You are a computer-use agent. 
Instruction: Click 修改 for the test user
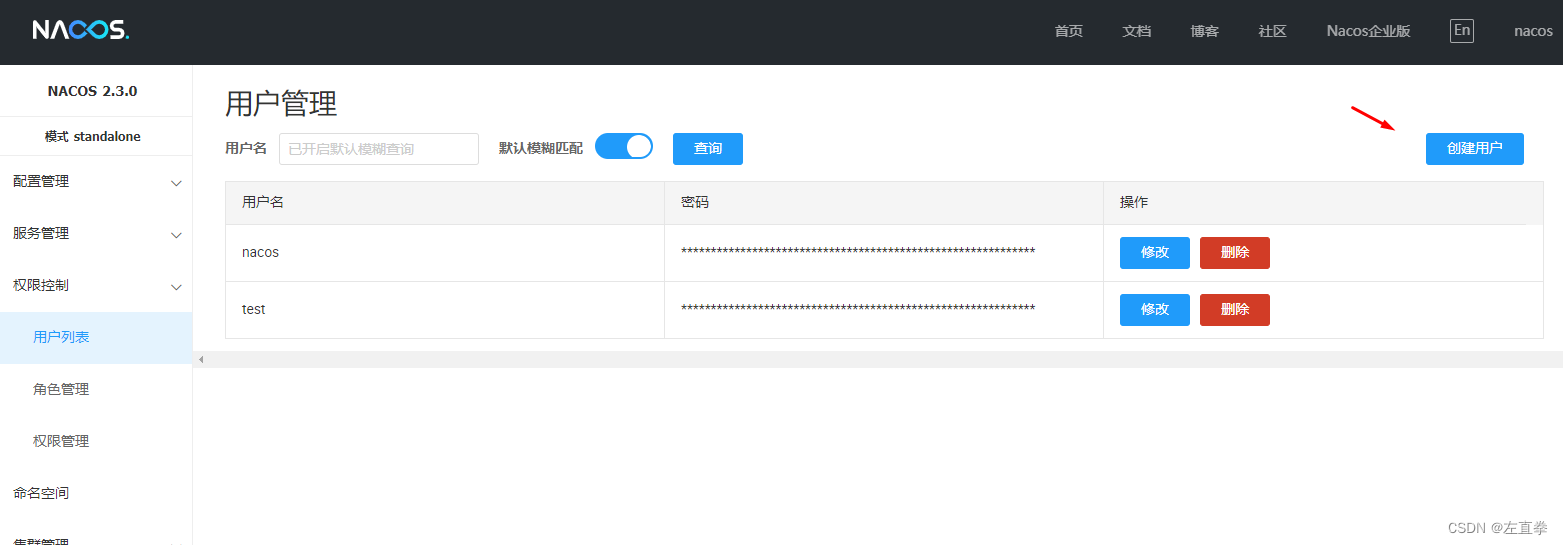click(x=1155, y=310)
